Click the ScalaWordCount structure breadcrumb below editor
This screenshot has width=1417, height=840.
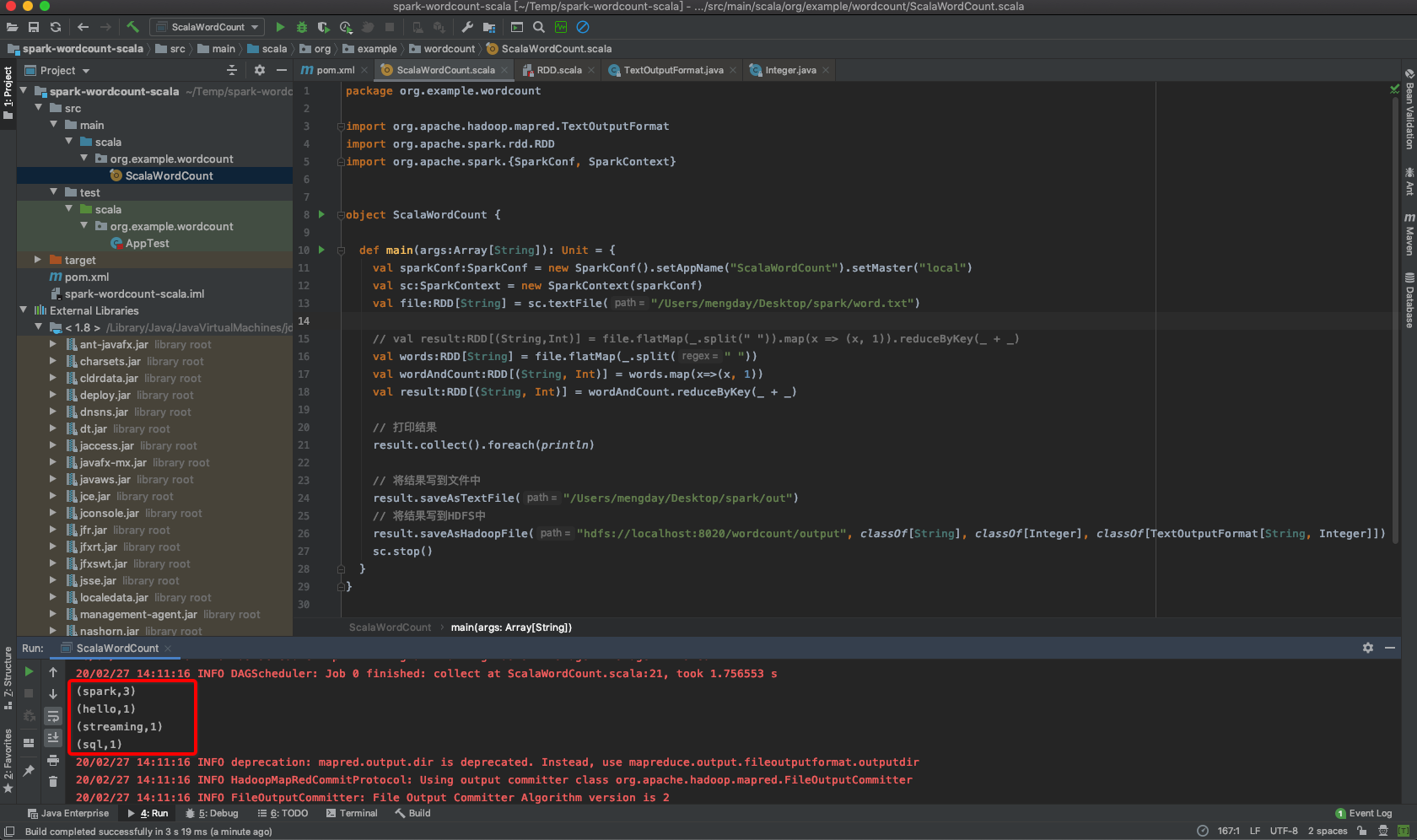(x=390, y=627)
